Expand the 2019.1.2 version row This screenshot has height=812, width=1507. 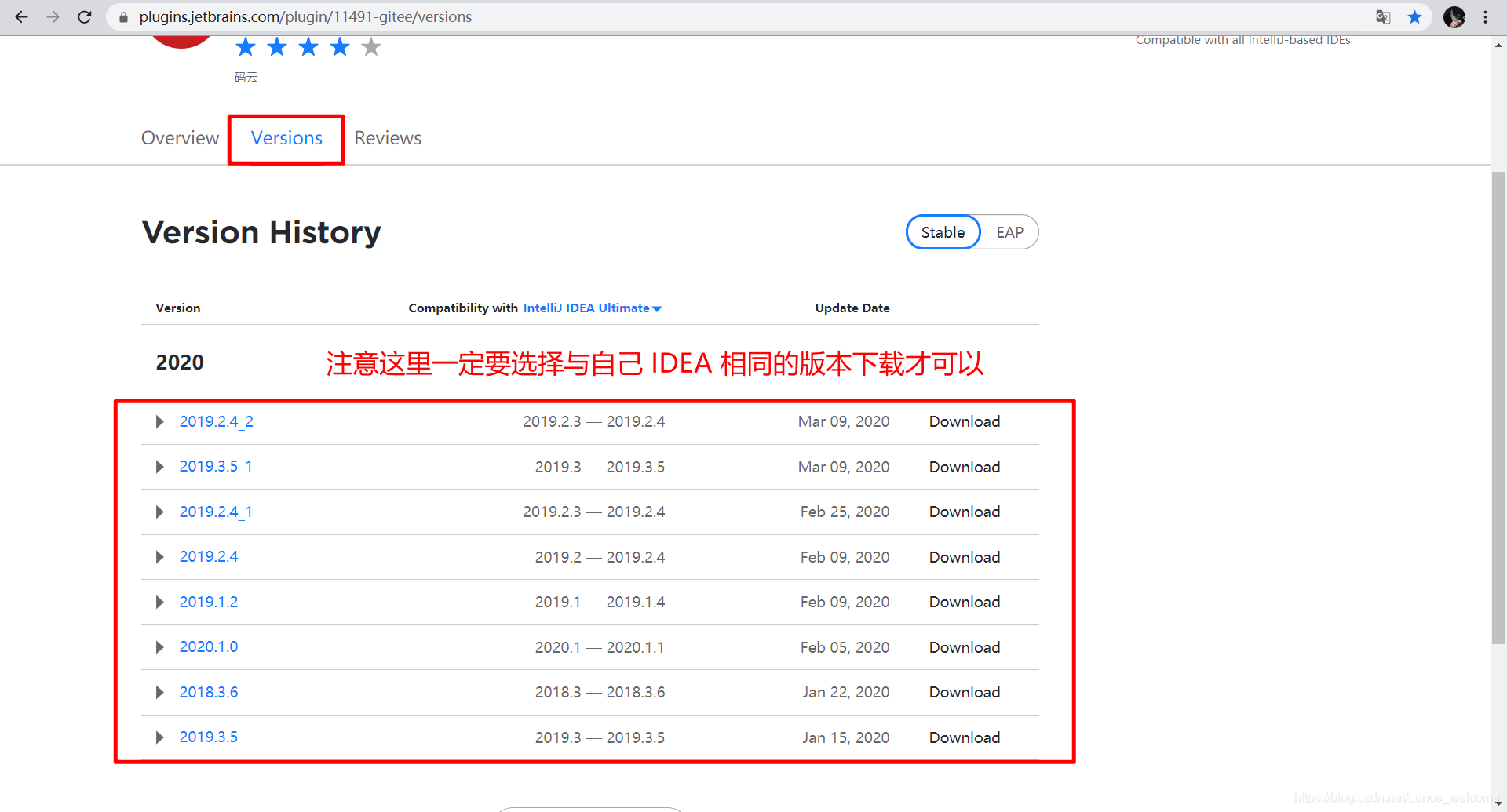[x=160, y=603]
